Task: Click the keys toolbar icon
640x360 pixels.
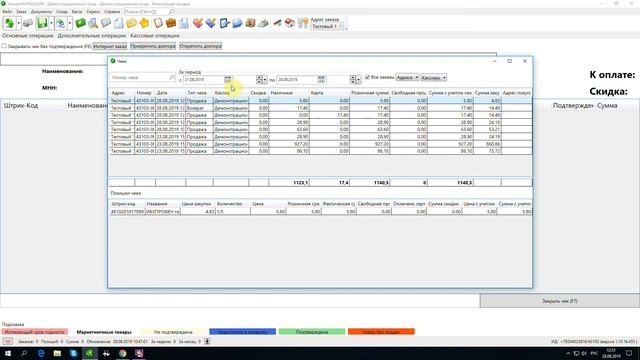Action: coord(302,23)
